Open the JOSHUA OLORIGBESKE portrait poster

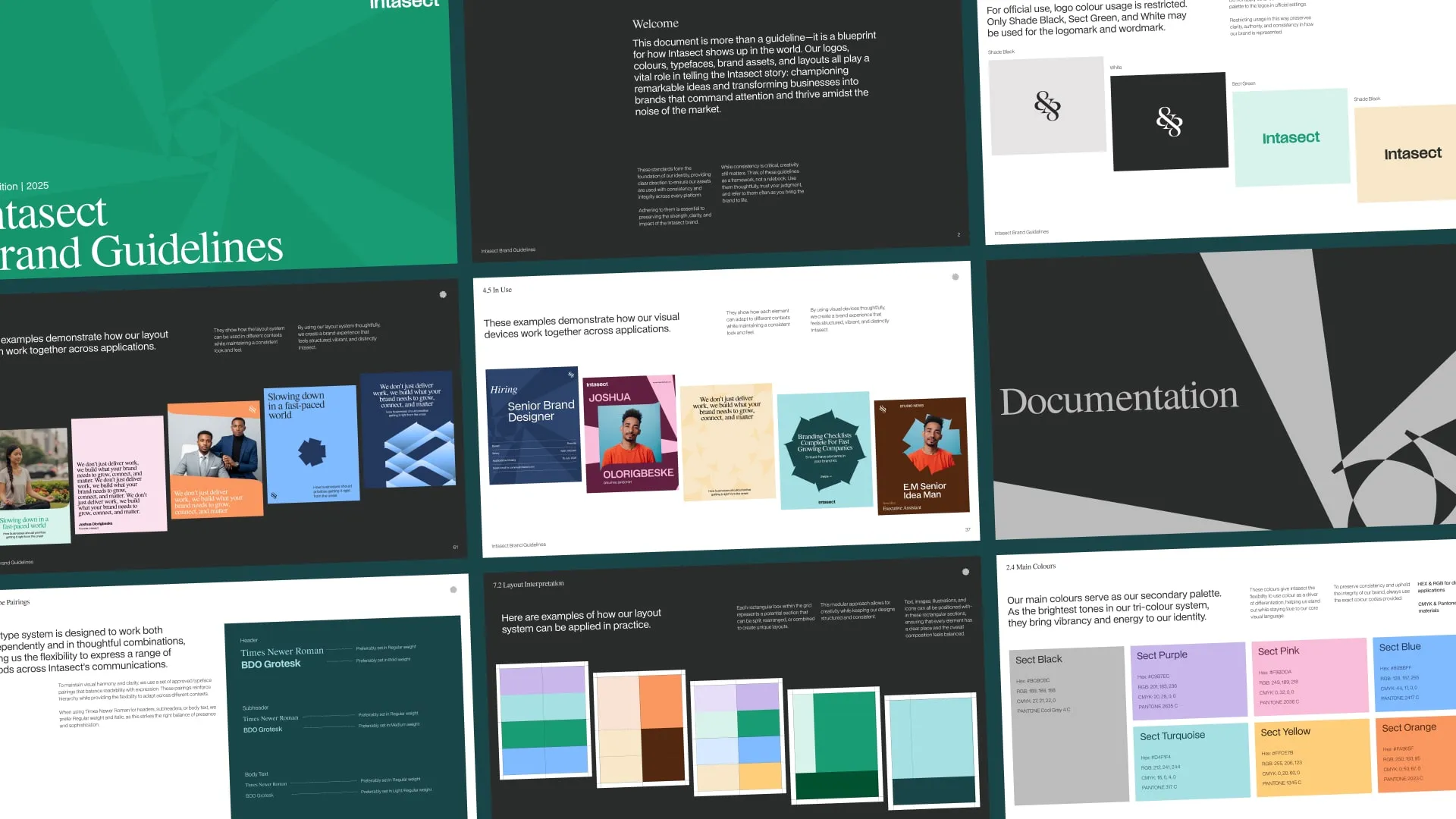[630, 435]
